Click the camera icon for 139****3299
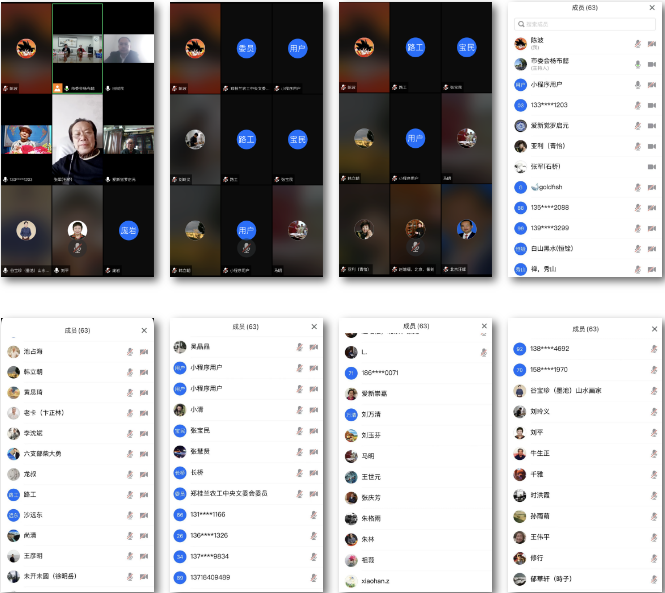 tap(651, 229)
